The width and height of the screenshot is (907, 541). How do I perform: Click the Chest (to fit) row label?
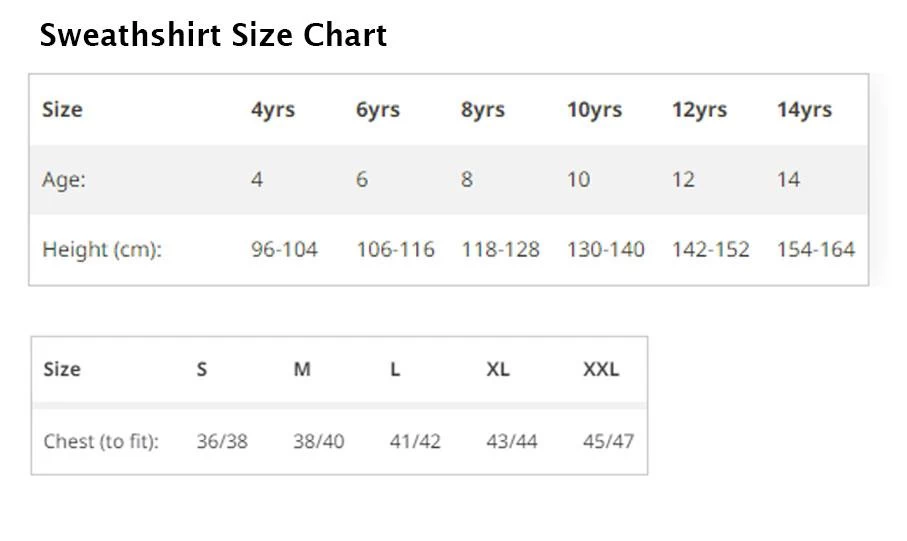[x=101, y=440]
